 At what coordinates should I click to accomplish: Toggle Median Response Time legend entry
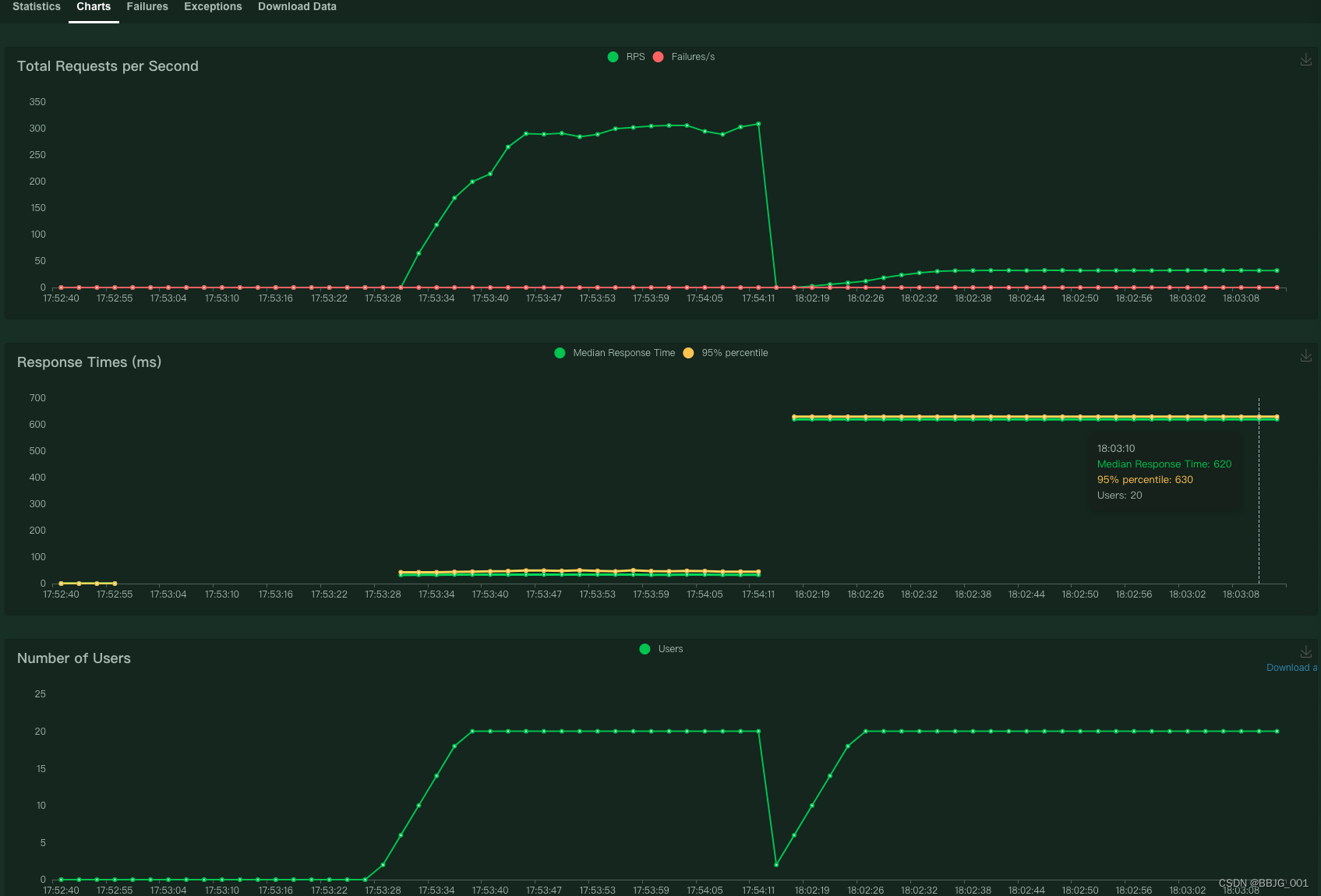(615, 353)
